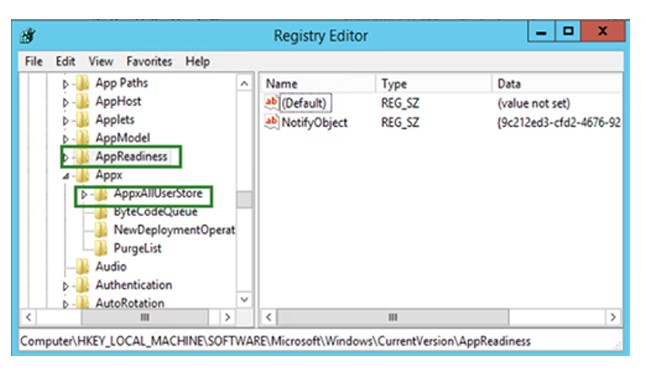
Task: Select the AppxAllUserStore folder icon
Action: [x=101, y=193]
